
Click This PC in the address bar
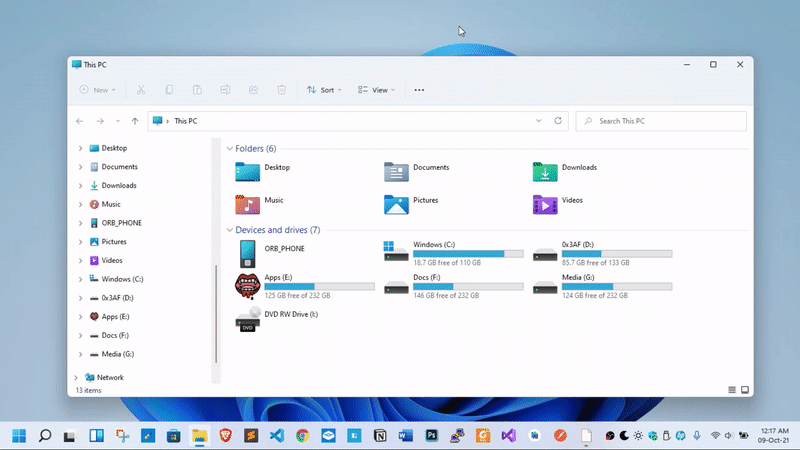coord(186,121)
